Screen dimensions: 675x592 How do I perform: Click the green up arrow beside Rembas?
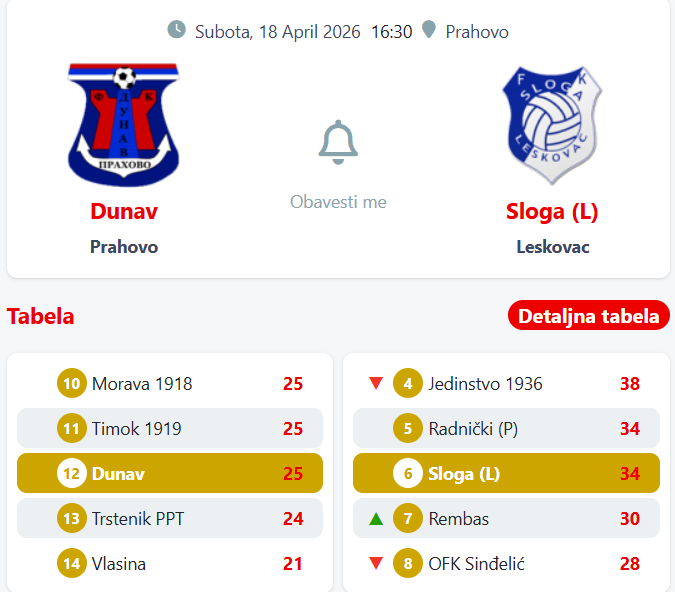point(376,519)
